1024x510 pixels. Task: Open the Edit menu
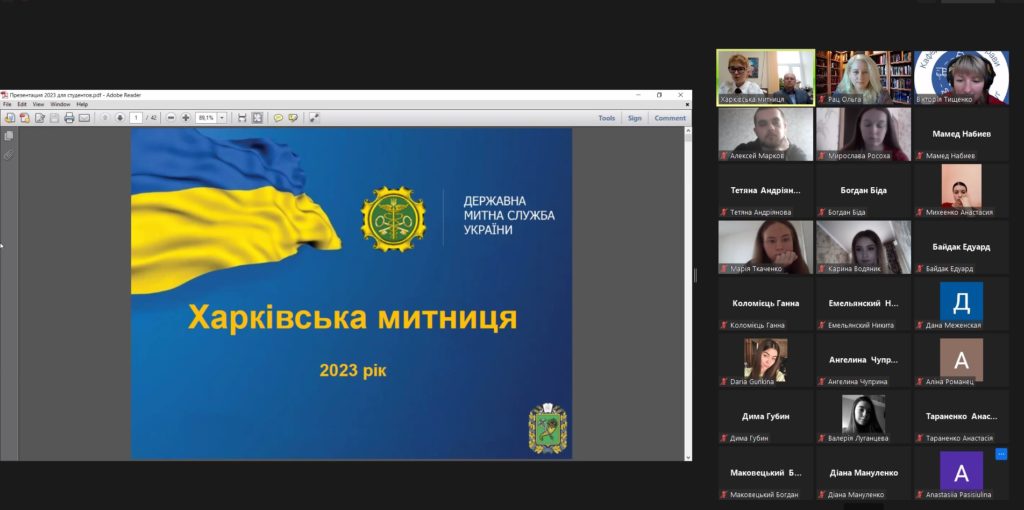[x=22, y=104]
